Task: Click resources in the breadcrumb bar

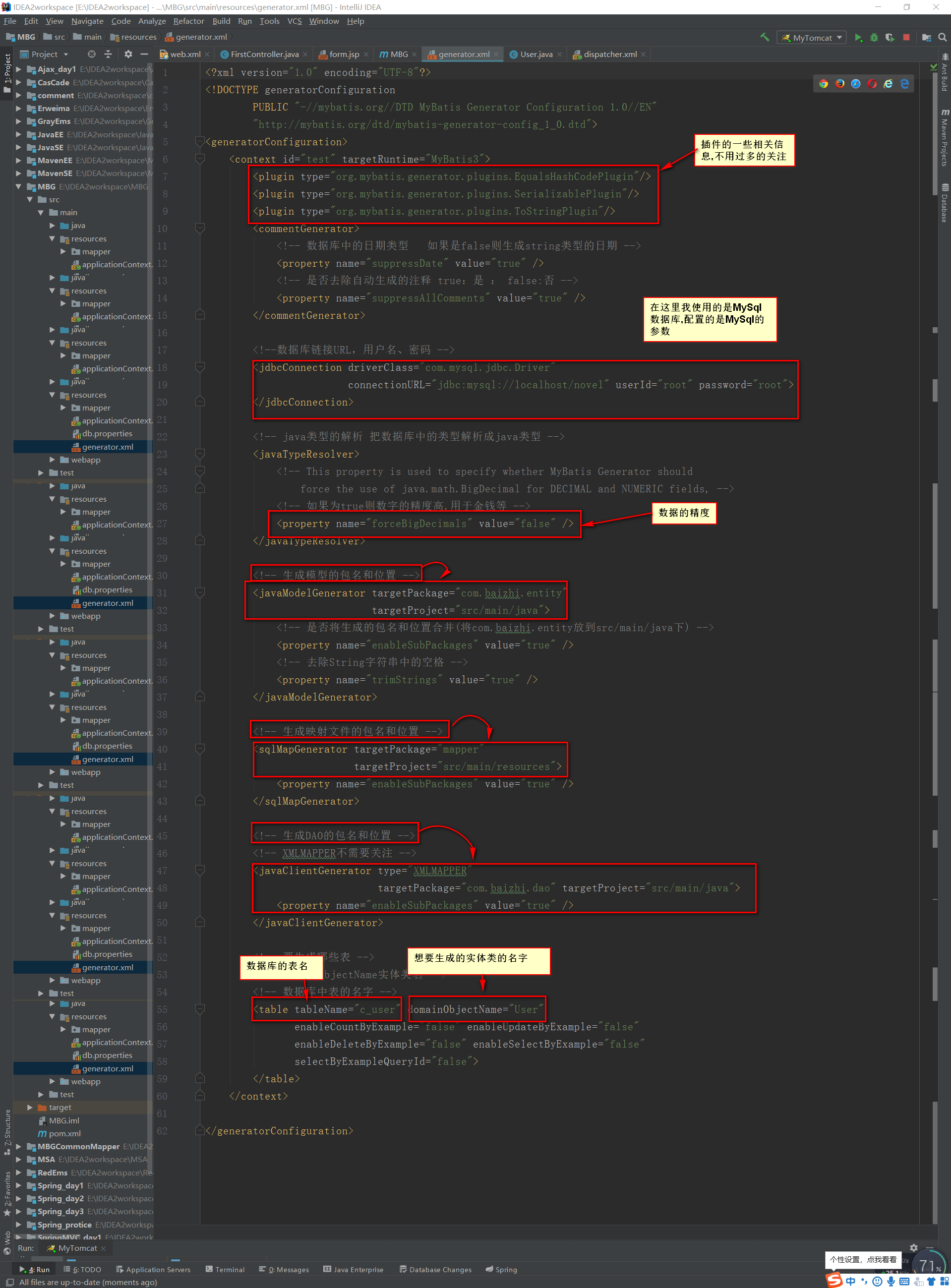Action: [x=133, y=37]
